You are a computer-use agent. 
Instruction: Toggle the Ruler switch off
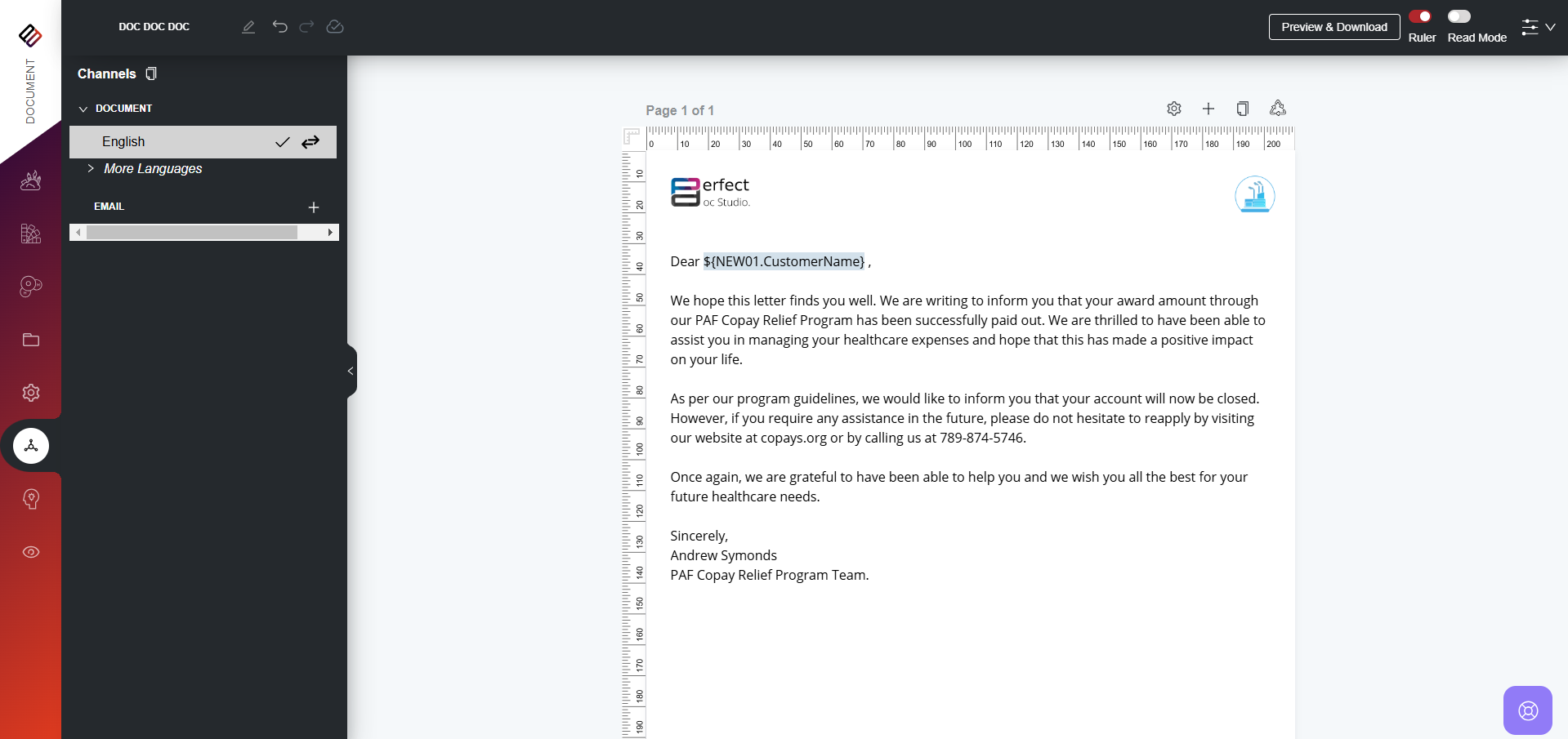pos(1420,16)
